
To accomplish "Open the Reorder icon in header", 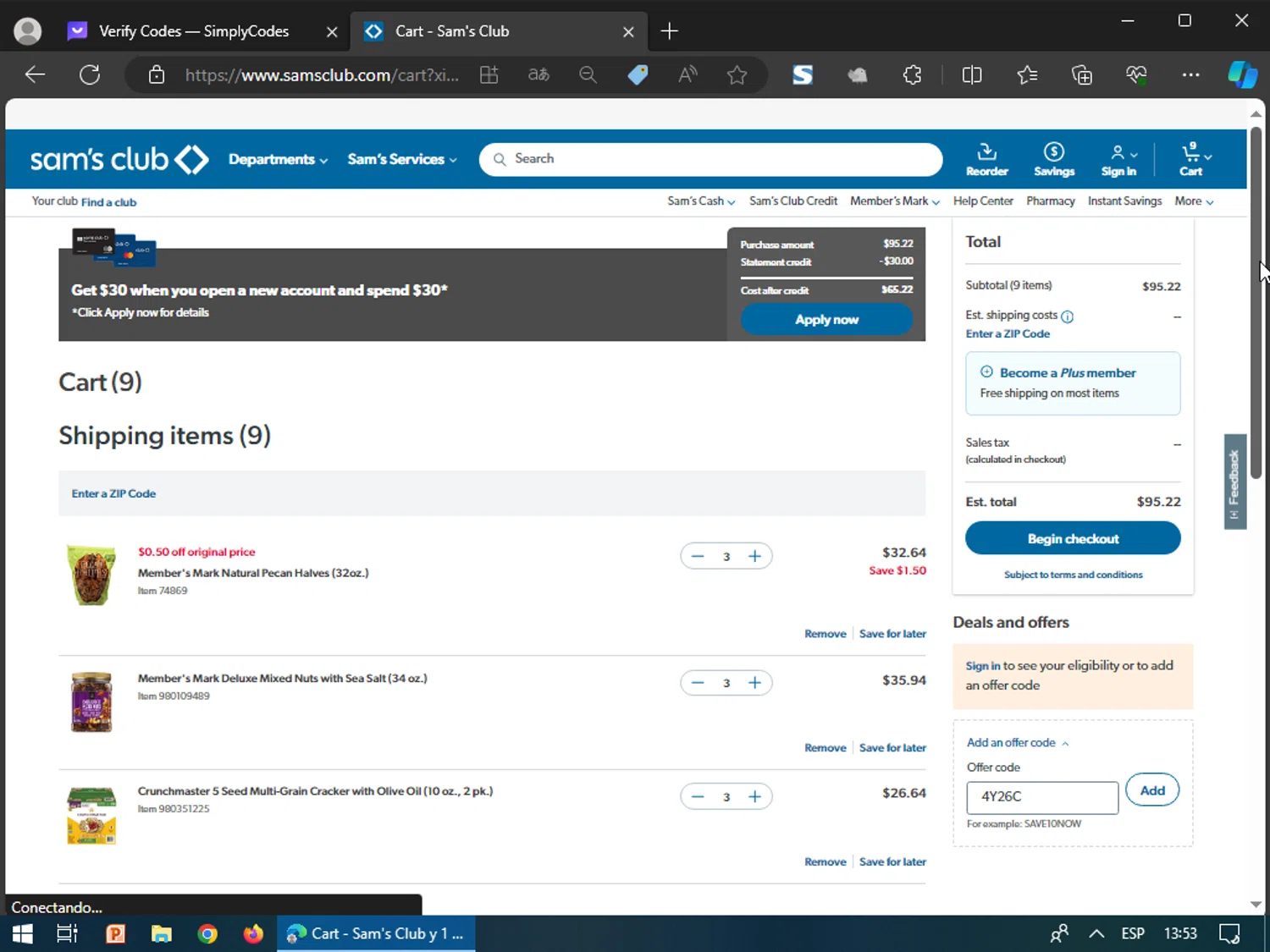I will [987, 159].
